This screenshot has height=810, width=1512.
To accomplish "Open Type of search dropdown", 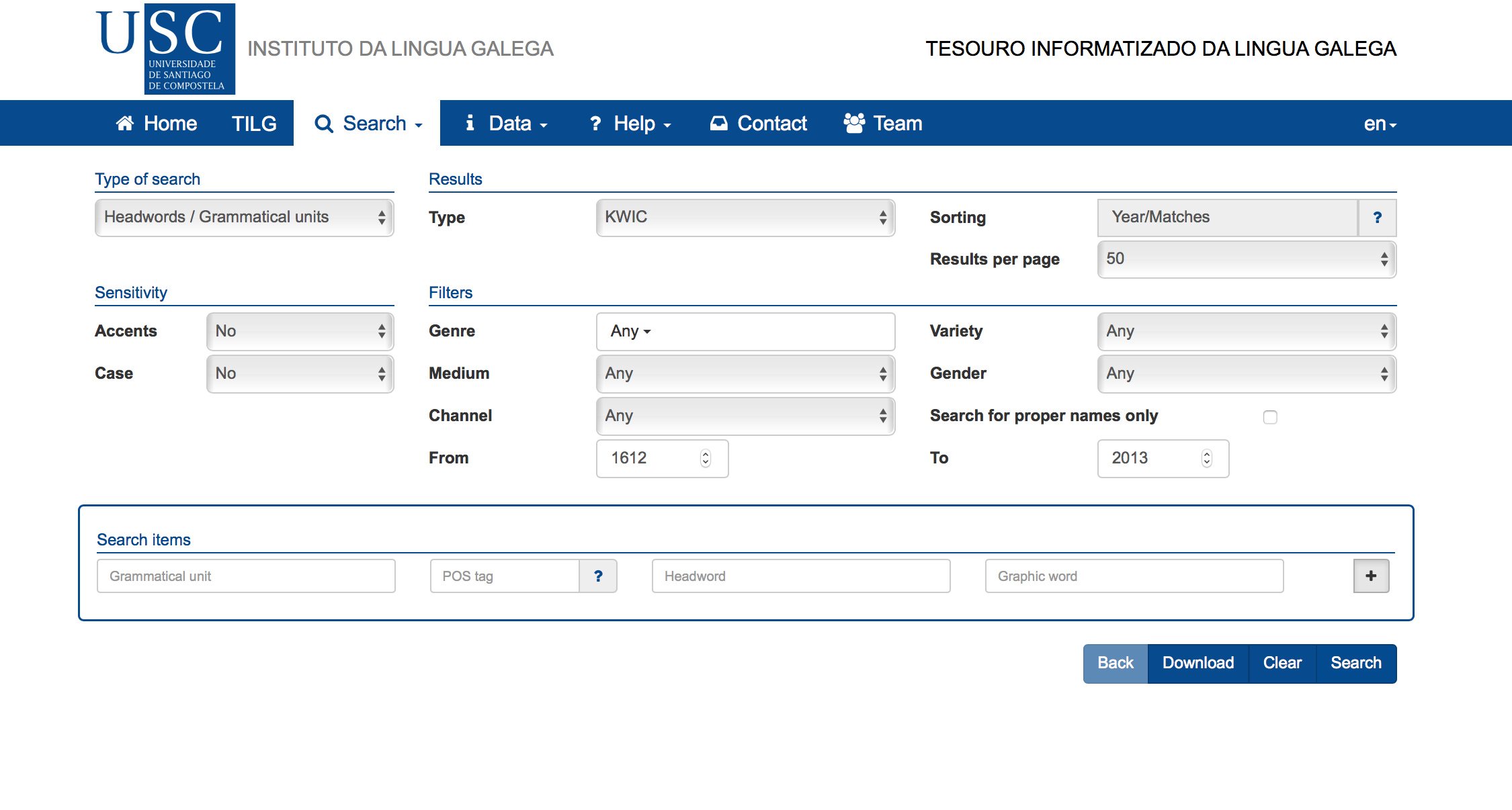I will pyautogui.click(x=245, y=218).
